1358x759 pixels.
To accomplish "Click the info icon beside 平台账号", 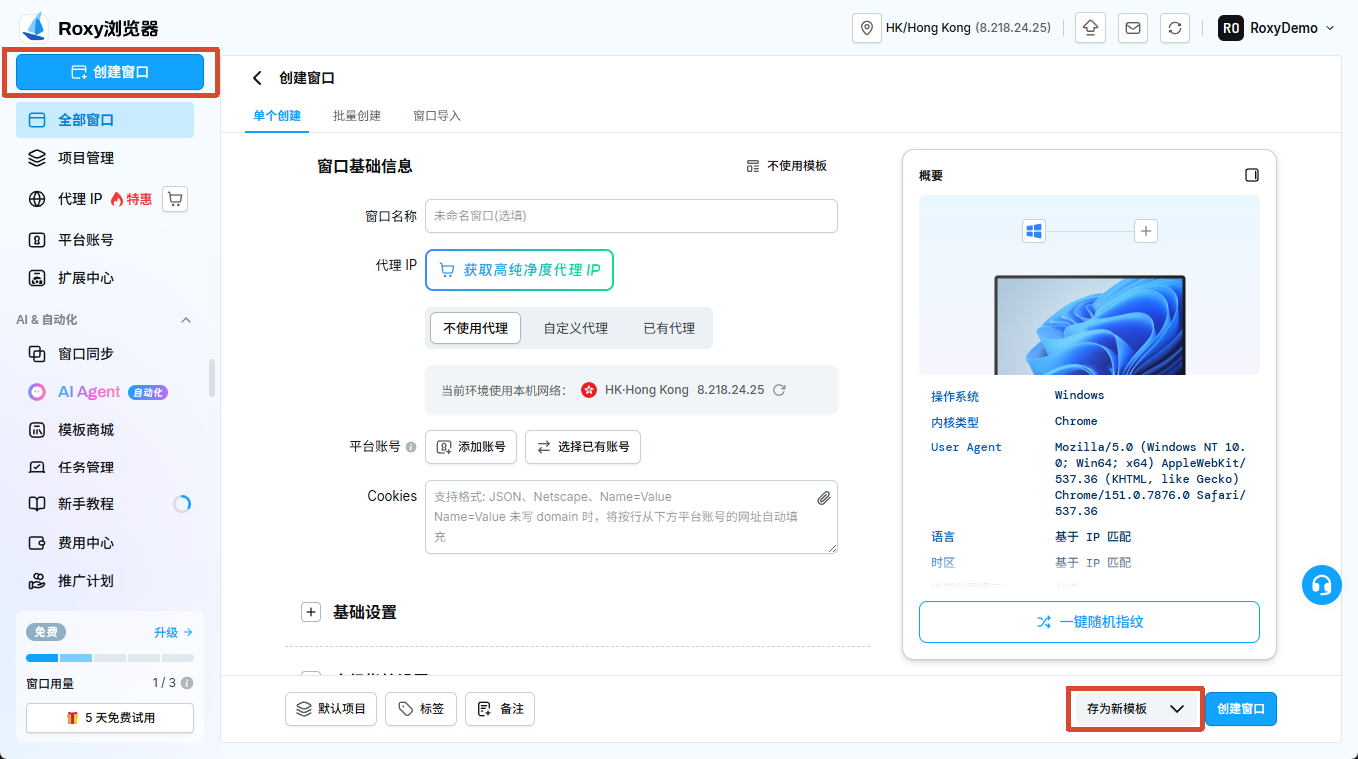I will [411, 447].
